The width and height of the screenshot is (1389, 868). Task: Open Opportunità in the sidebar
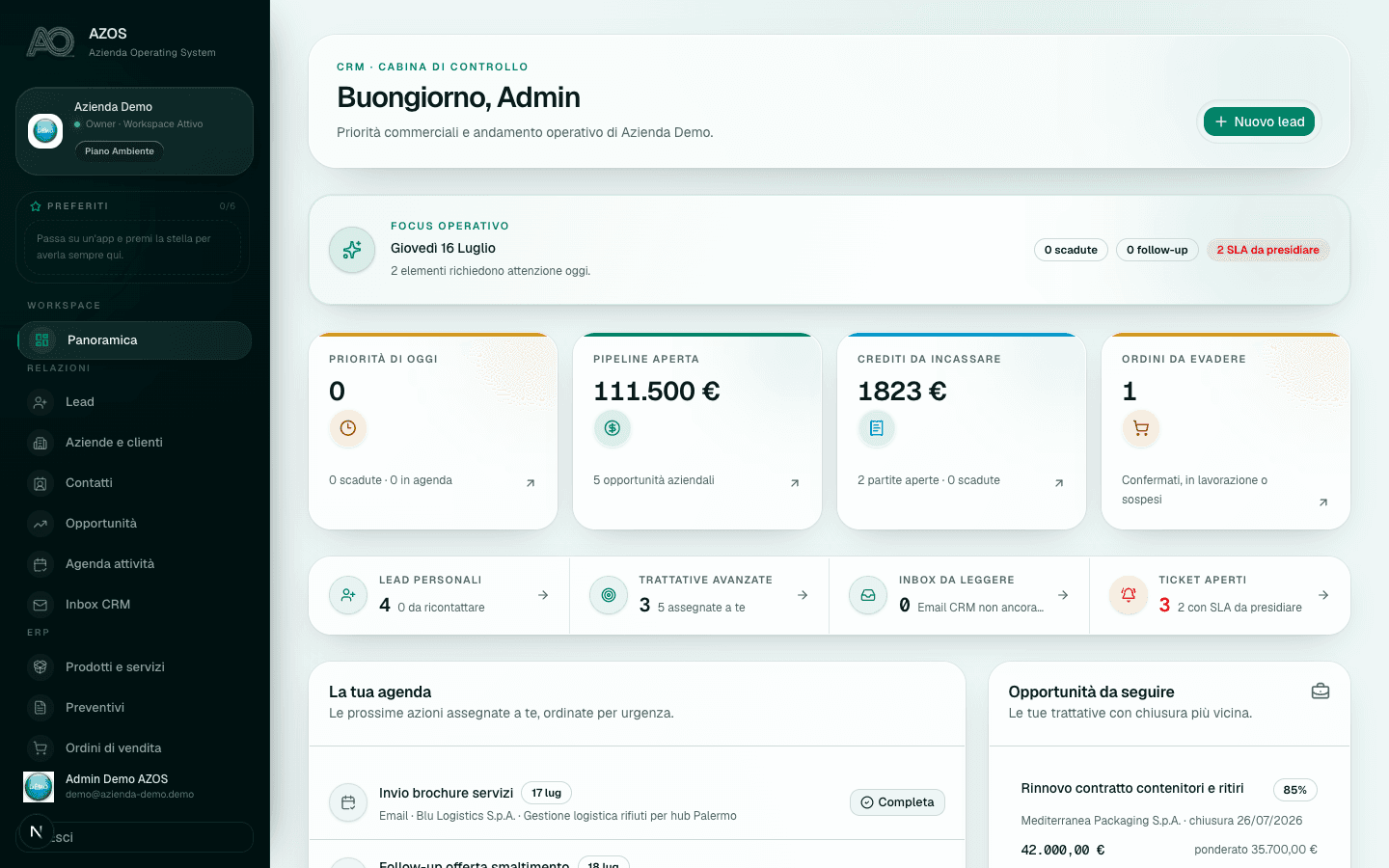pos(135,524)
